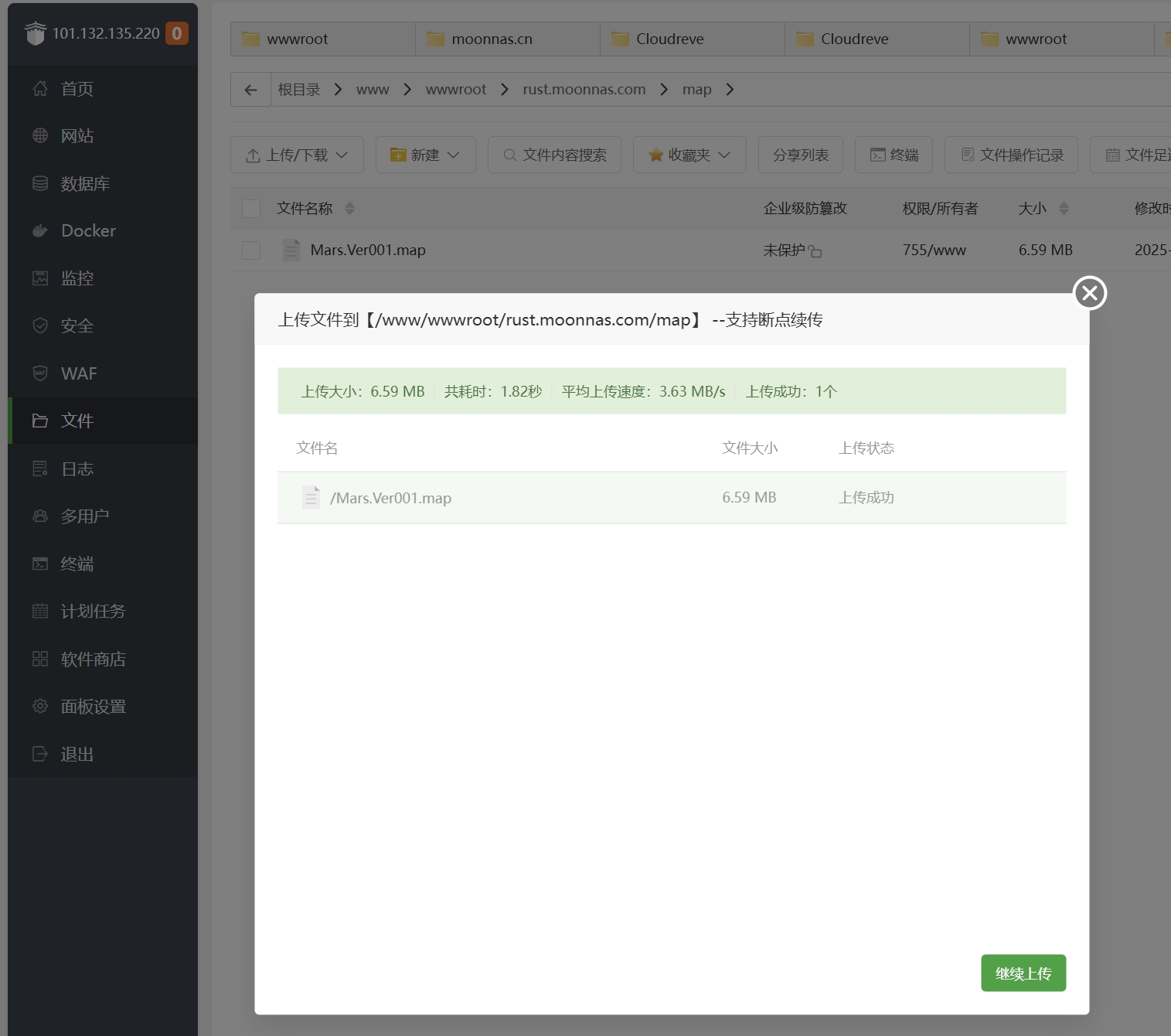
Task: Open the 多用户 users icon
Action: (40, 516)
